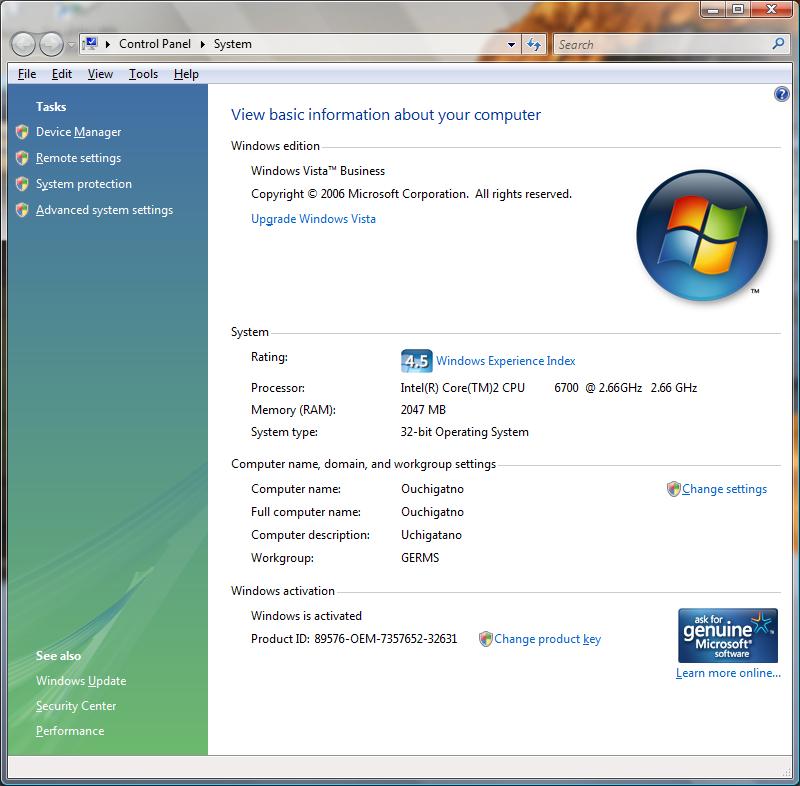Click the shield icon beside Remote settings
The image size is (800, 786).
[22, 158]
